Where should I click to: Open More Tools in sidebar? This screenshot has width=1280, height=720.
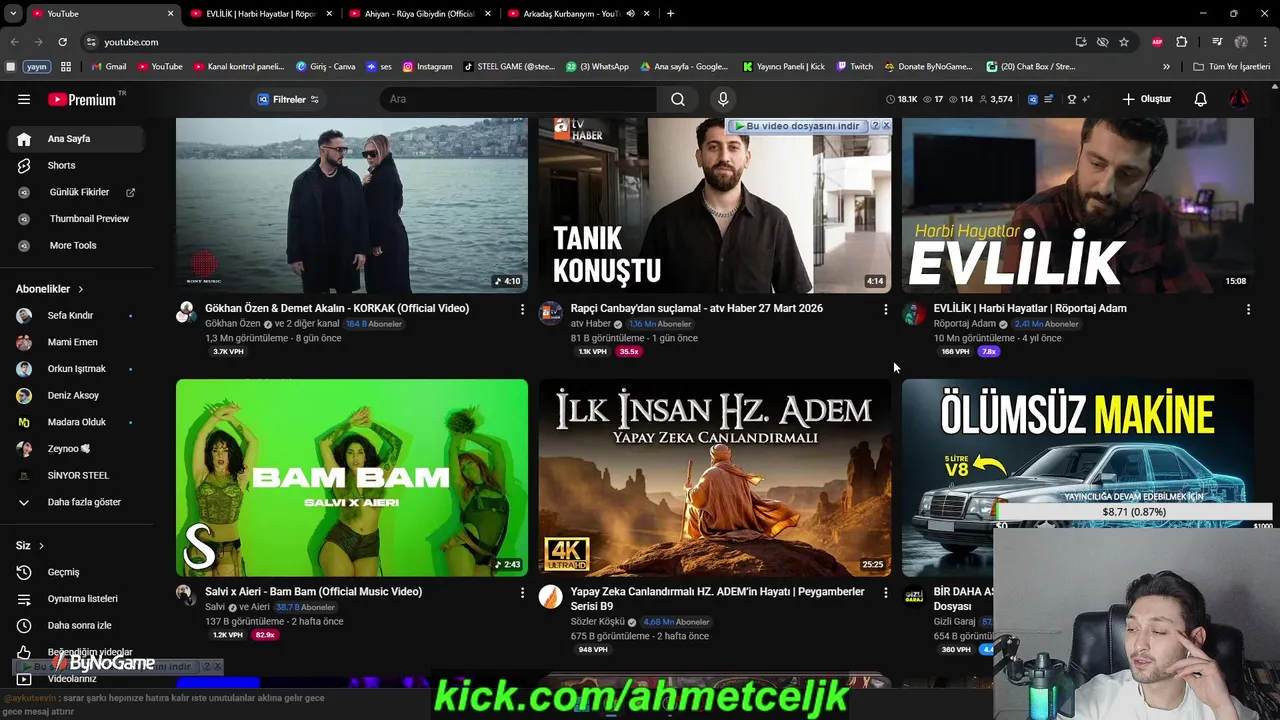click(x=78, y=245)
